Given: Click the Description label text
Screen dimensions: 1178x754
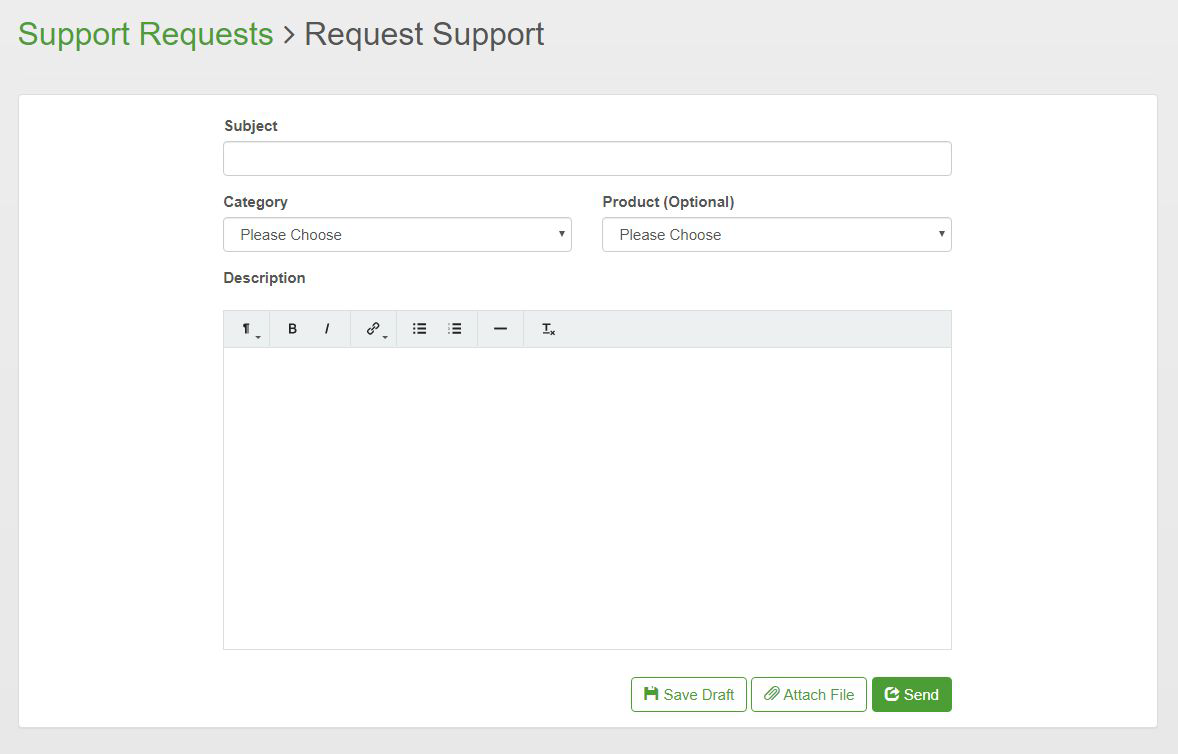Looking at the screenshot, I should click(264, 278).
